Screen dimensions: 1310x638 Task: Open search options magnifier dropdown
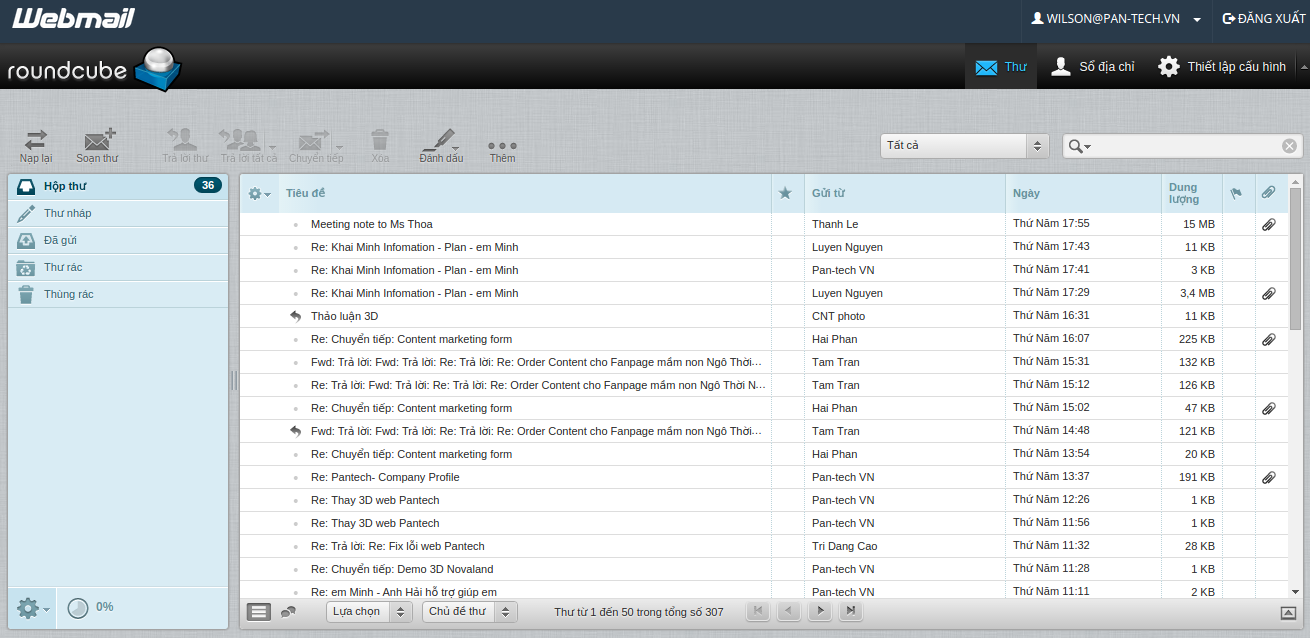click(x=1080, y=146)
